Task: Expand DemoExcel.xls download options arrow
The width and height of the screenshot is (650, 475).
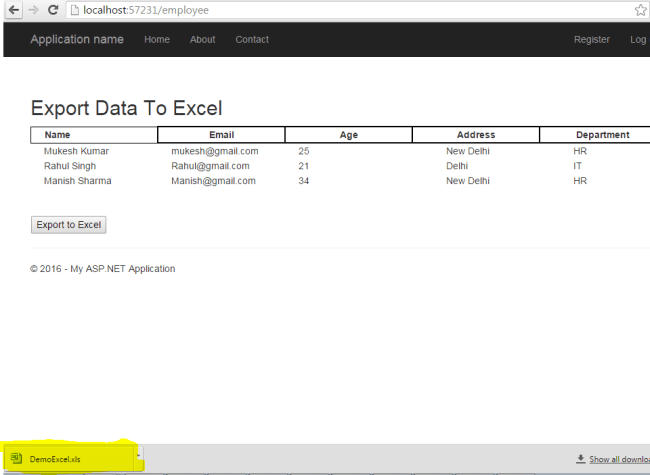Action: point(138,456)
